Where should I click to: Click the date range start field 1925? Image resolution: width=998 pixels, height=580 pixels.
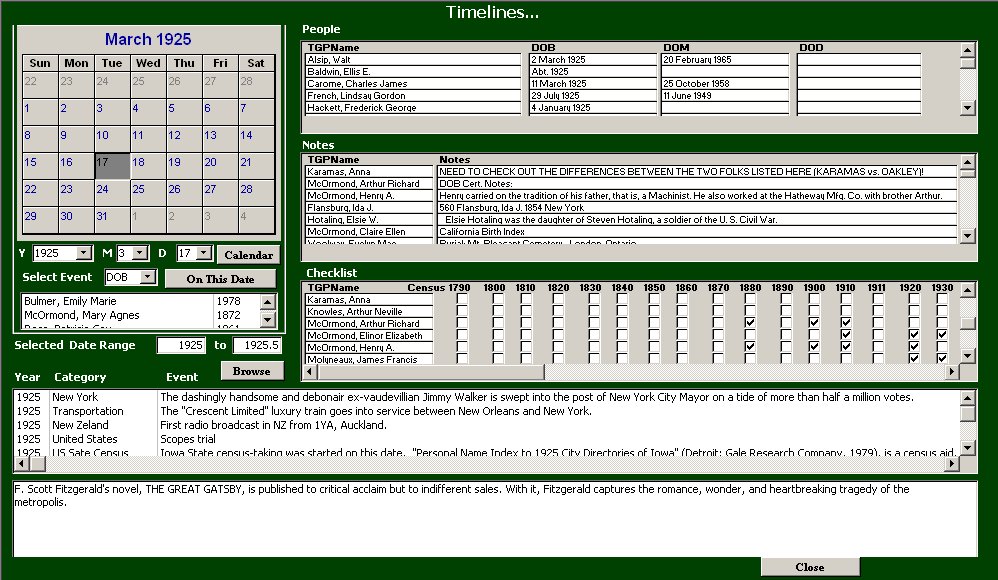(181, 345)
